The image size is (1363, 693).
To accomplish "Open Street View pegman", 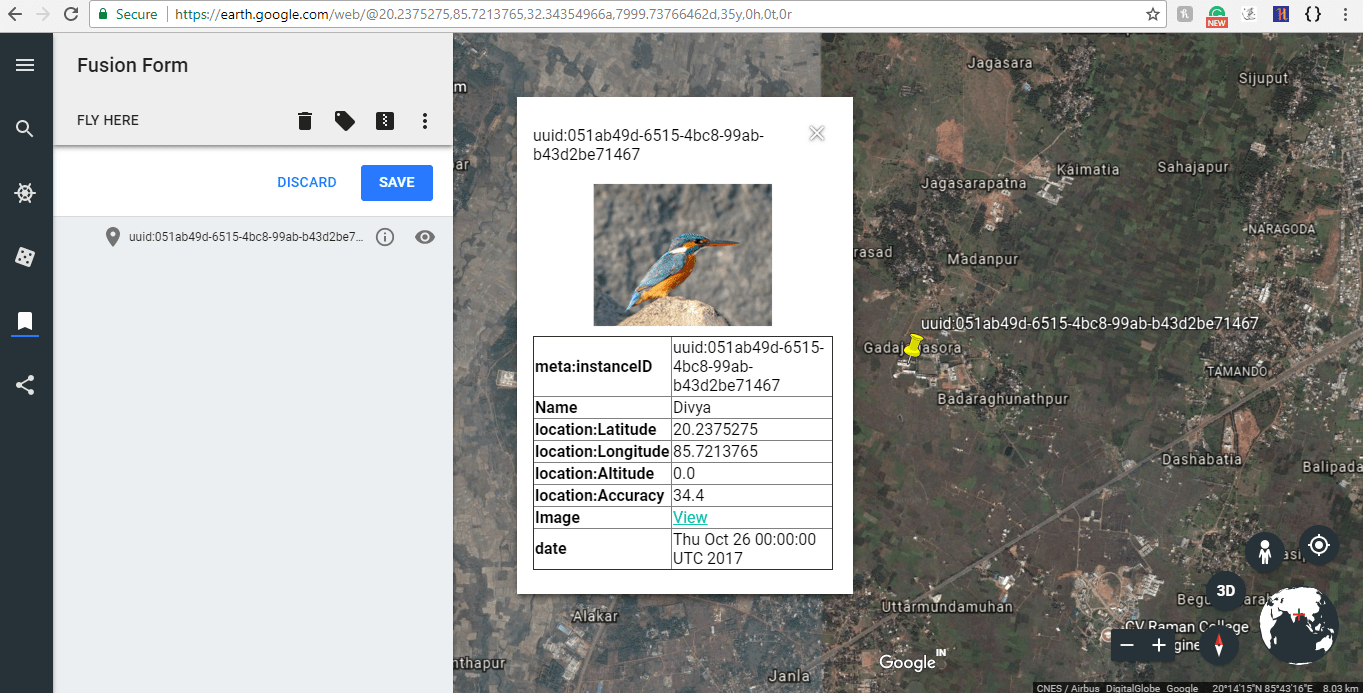I will click(1265, 552).
